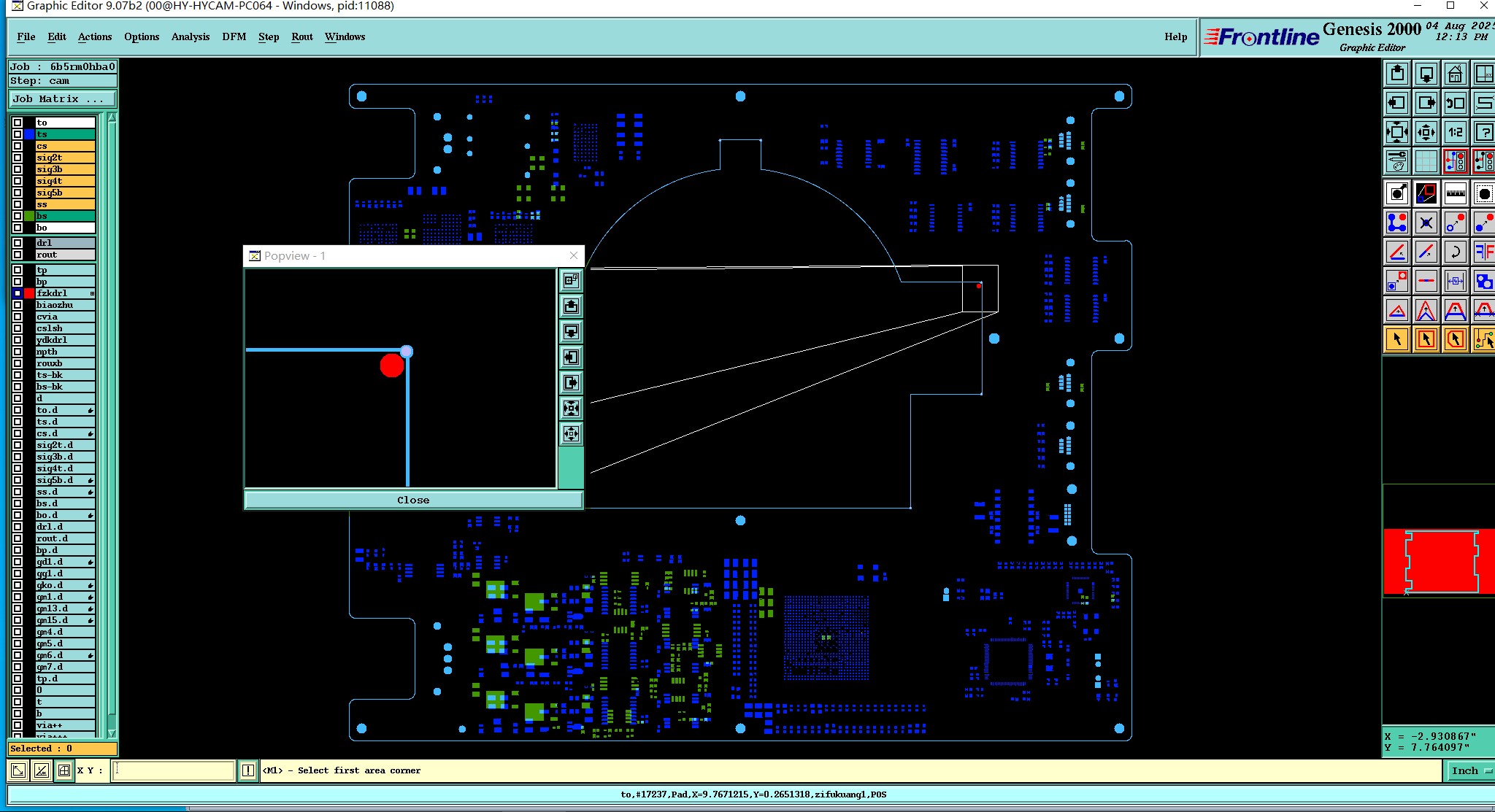Click the mirror flip F icon

1484,252
